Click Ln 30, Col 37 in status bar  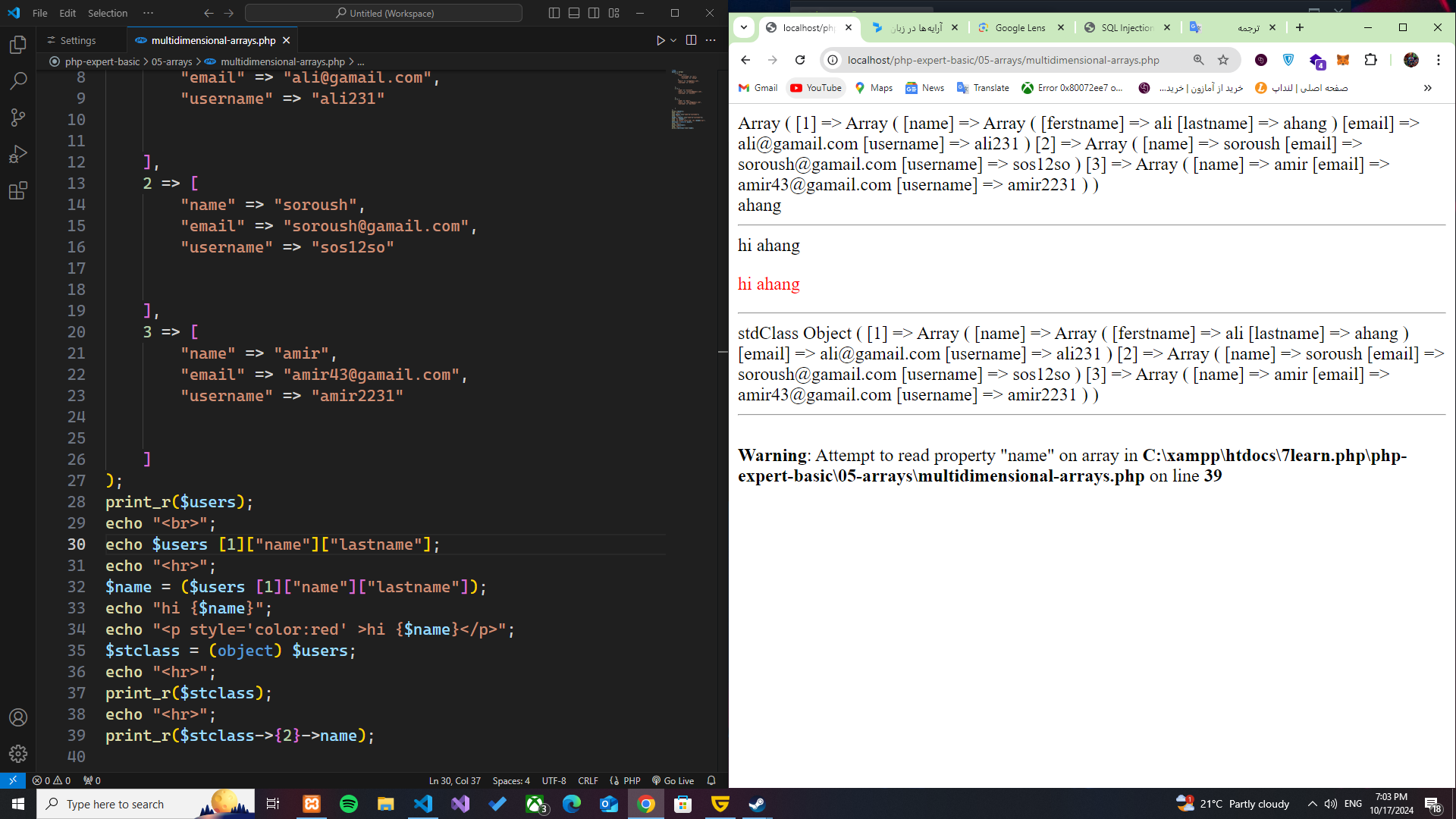click(x=455, y=780)
